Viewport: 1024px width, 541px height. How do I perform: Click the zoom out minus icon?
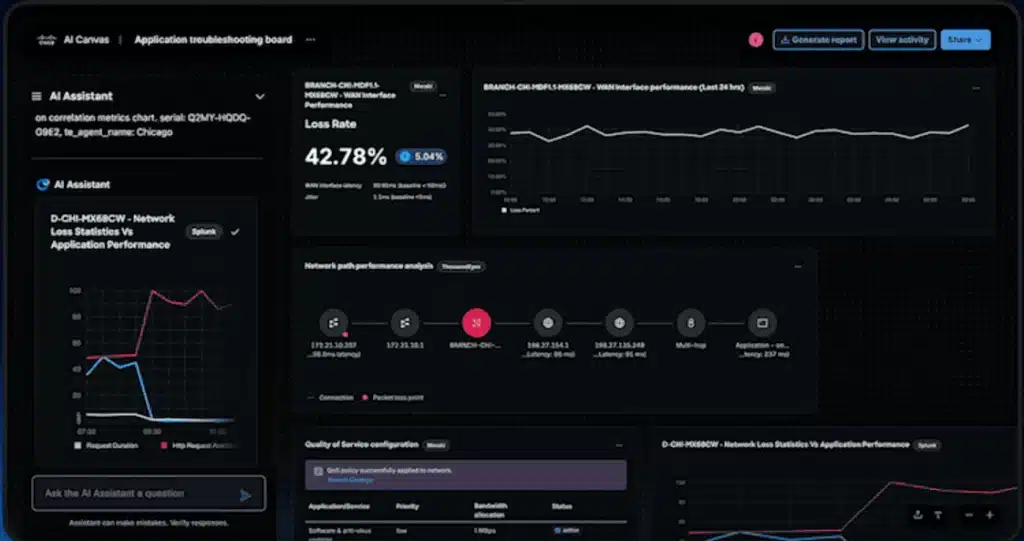tap(968, 515)
